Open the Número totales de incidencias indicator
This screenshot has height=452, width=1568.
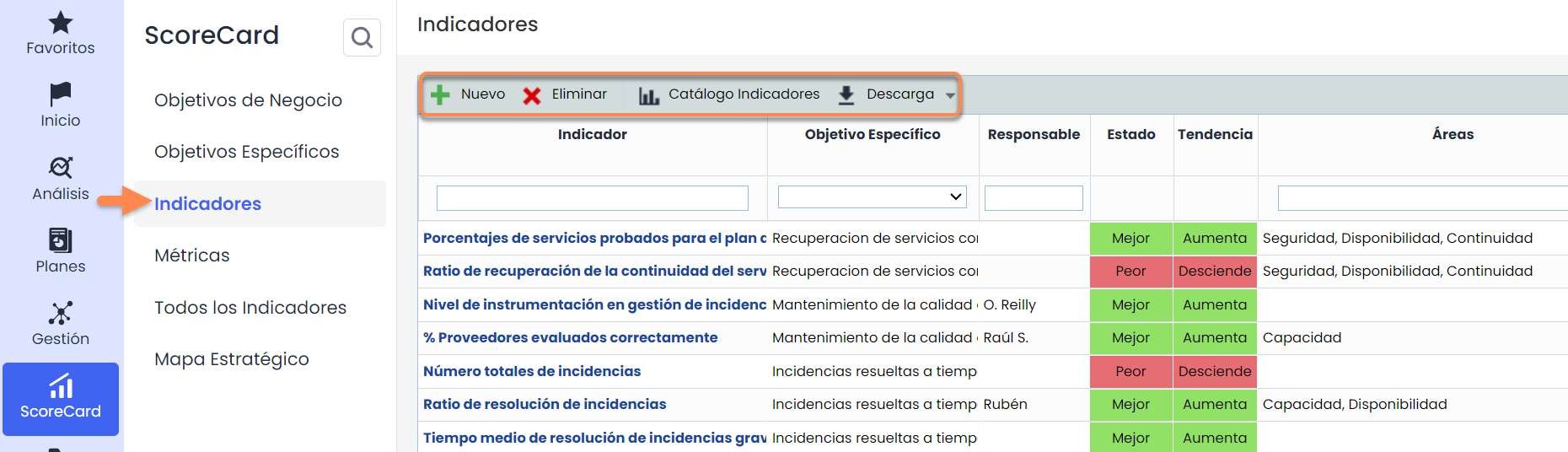[532, 371]
